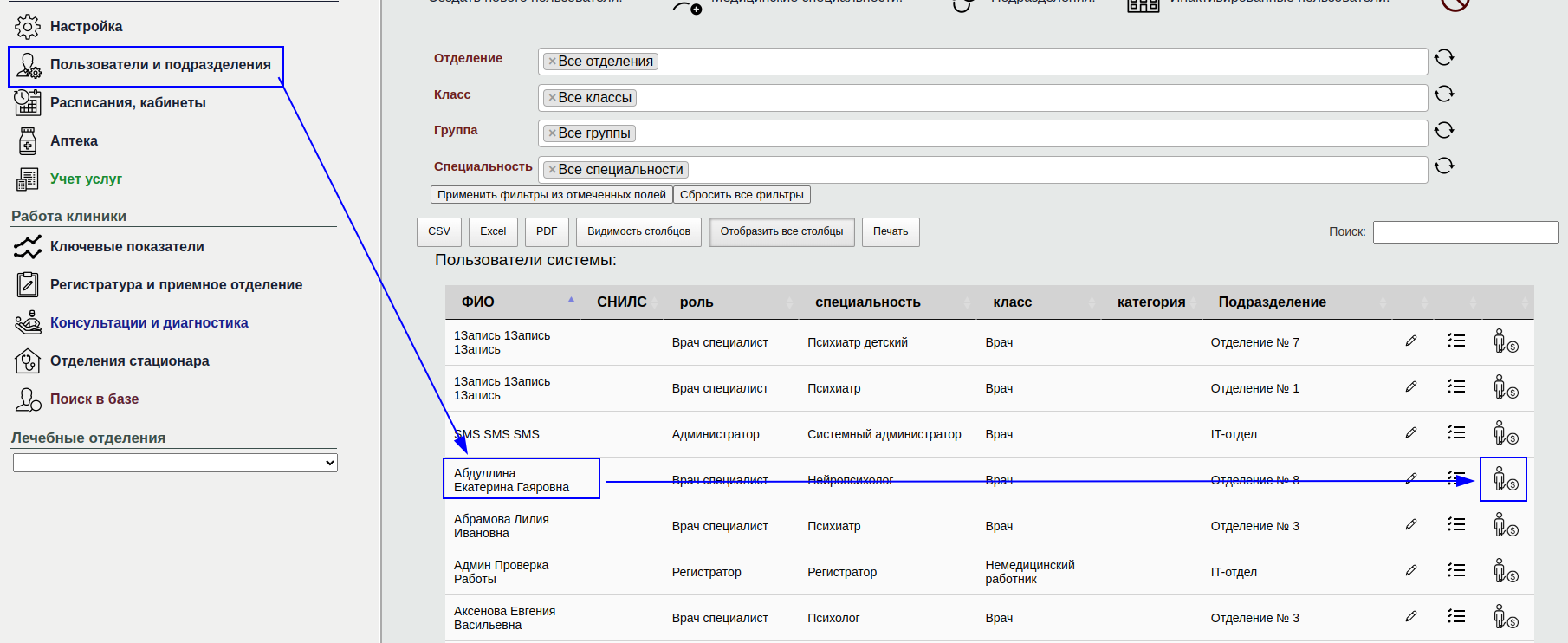Open list icon for Отделение № 7 row
This screenshot has width=1568, height=643.
tap(1455, 341)
